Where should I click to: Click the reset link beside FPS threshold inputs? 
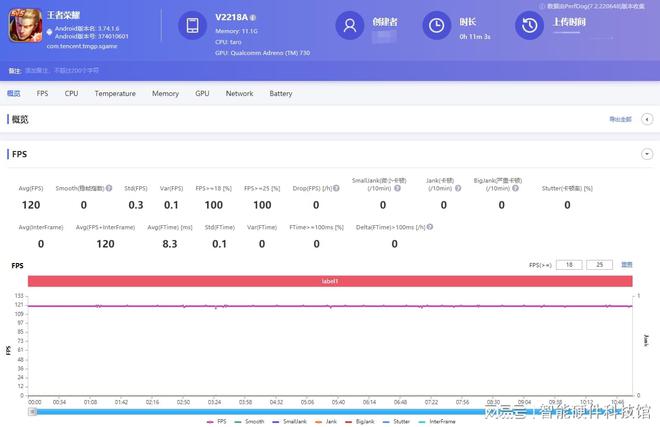(627, 265)
